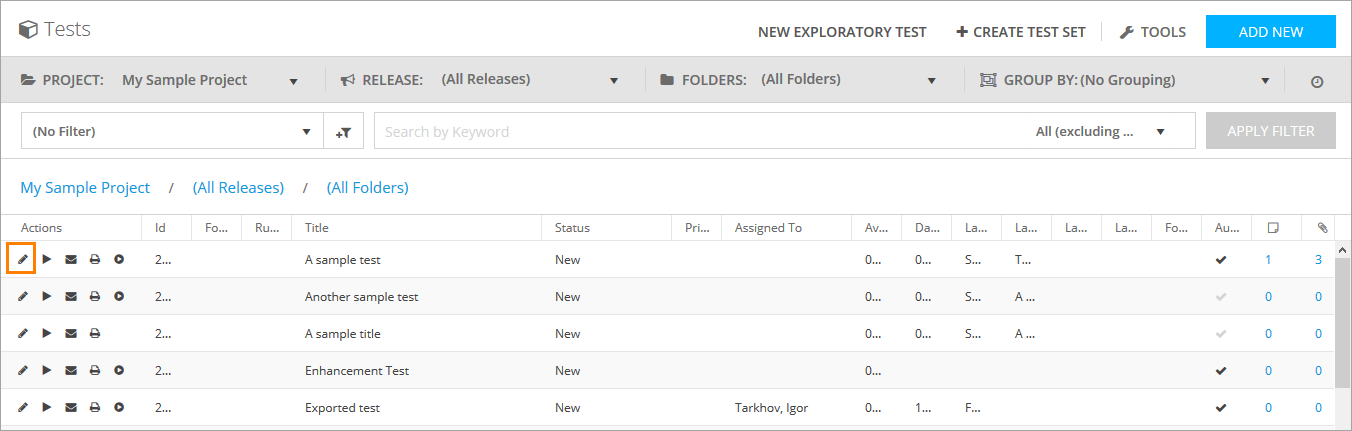This screenshot has height=431, width=1352.
Task: Email the 'A sample title' test
Action: pos(71,334)
